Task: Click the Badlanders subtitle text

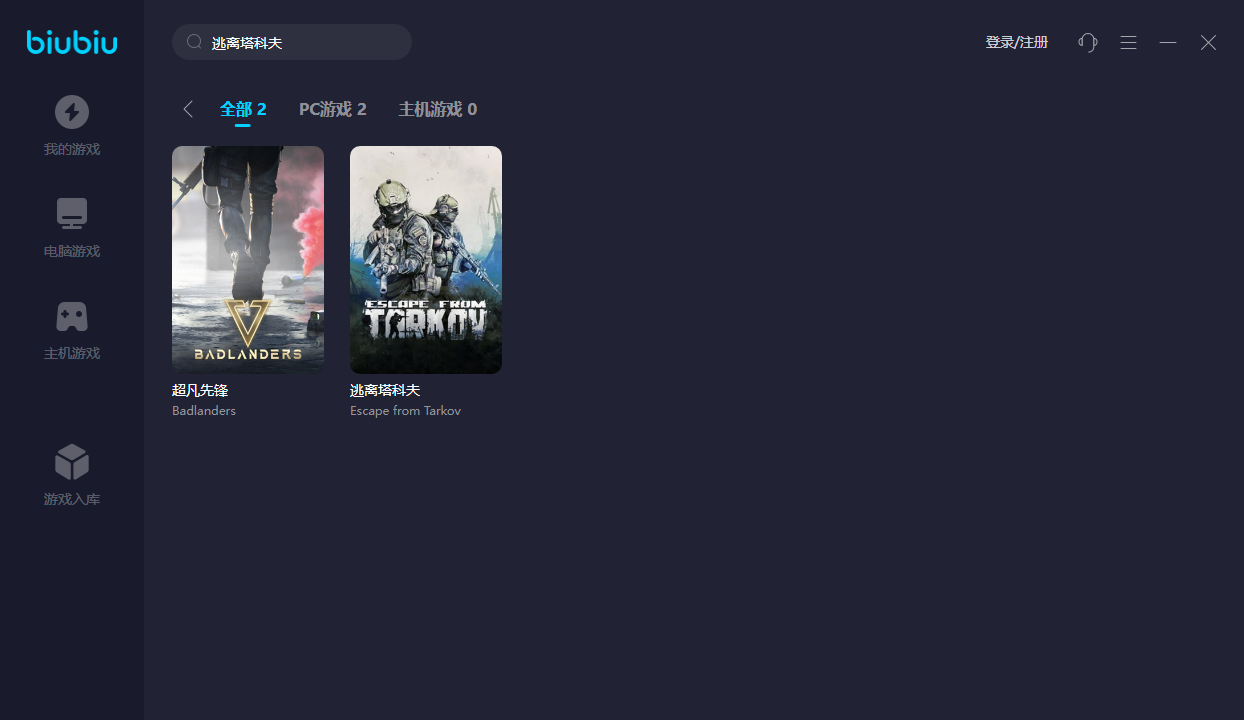Action: (204, 411)
